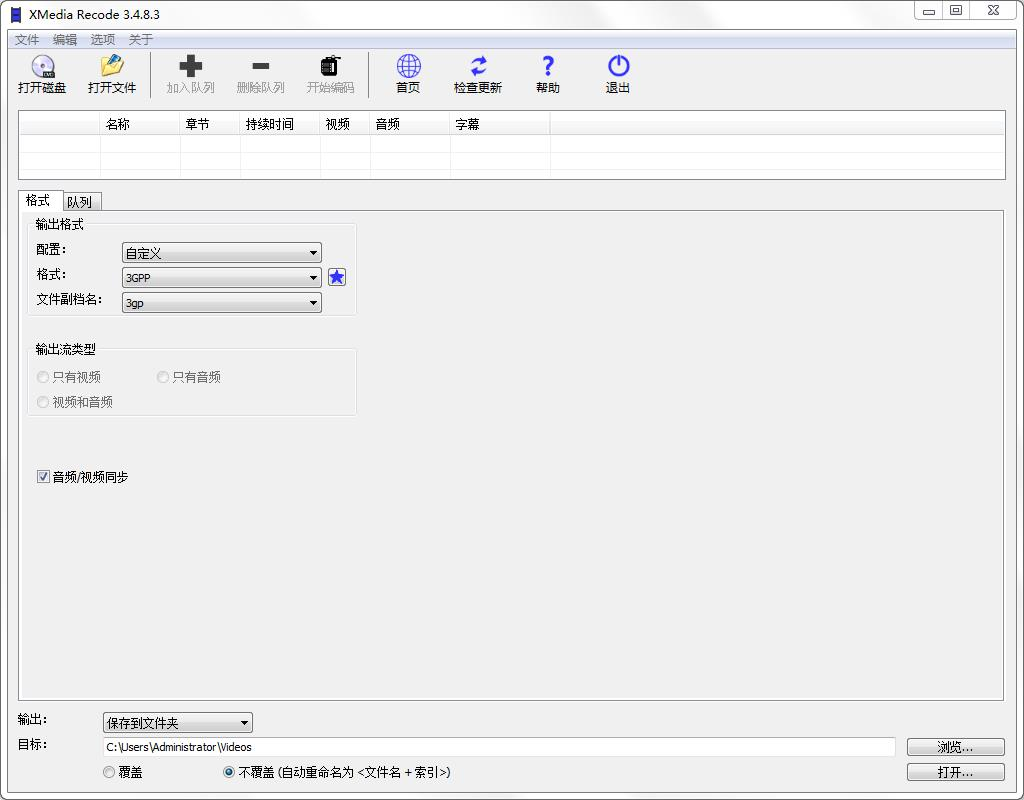This screenshot has height=800, width=1024.
Task: Open a file with 打开文件 icon
Action: point(111,74)
